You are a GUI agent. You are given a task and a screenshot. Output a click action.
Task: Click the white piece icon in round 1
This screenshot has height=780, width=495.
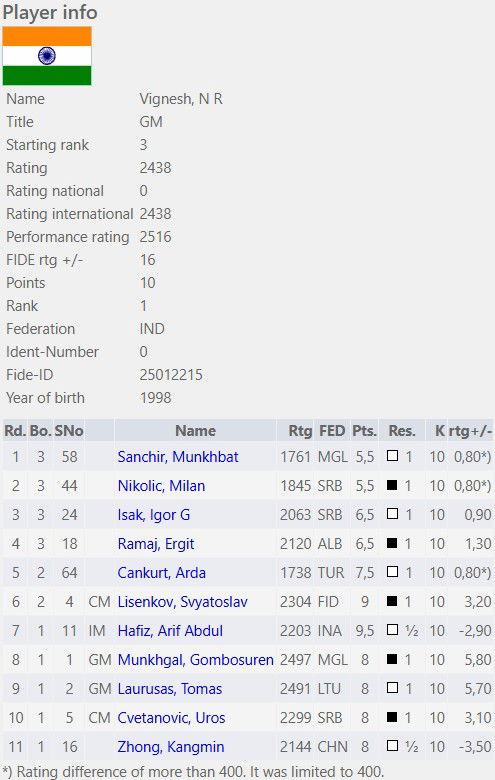(x=393, y=456)
